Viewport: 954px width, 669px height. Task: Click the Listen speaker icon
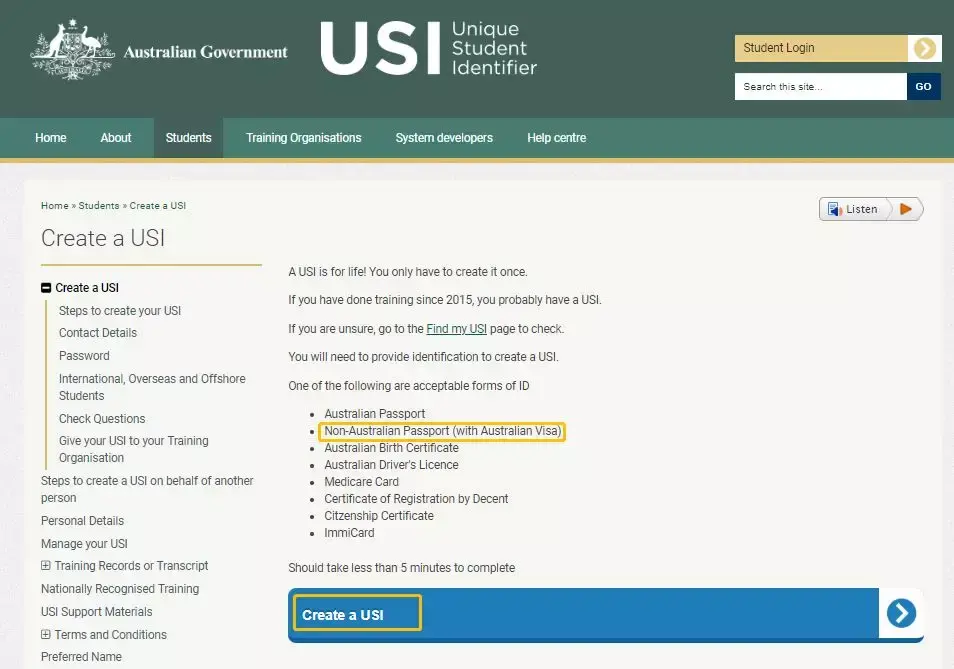pyautogui.click(x=835, y=209)
